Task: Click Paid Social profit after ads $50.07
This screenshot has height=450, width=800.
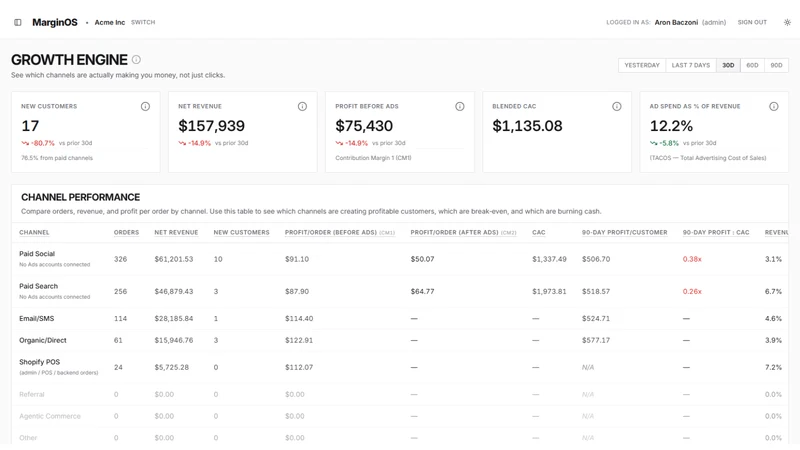Action: [422, 259]
